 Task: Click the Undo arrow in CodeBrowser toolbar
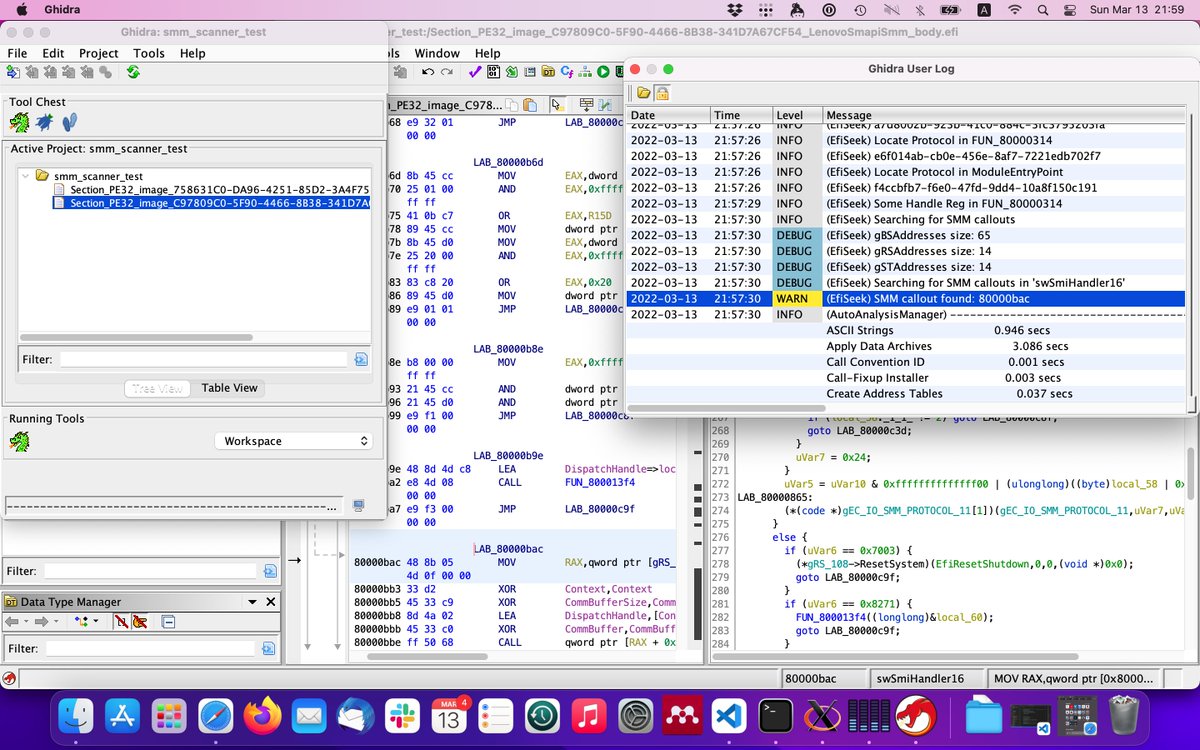(429, 72)
